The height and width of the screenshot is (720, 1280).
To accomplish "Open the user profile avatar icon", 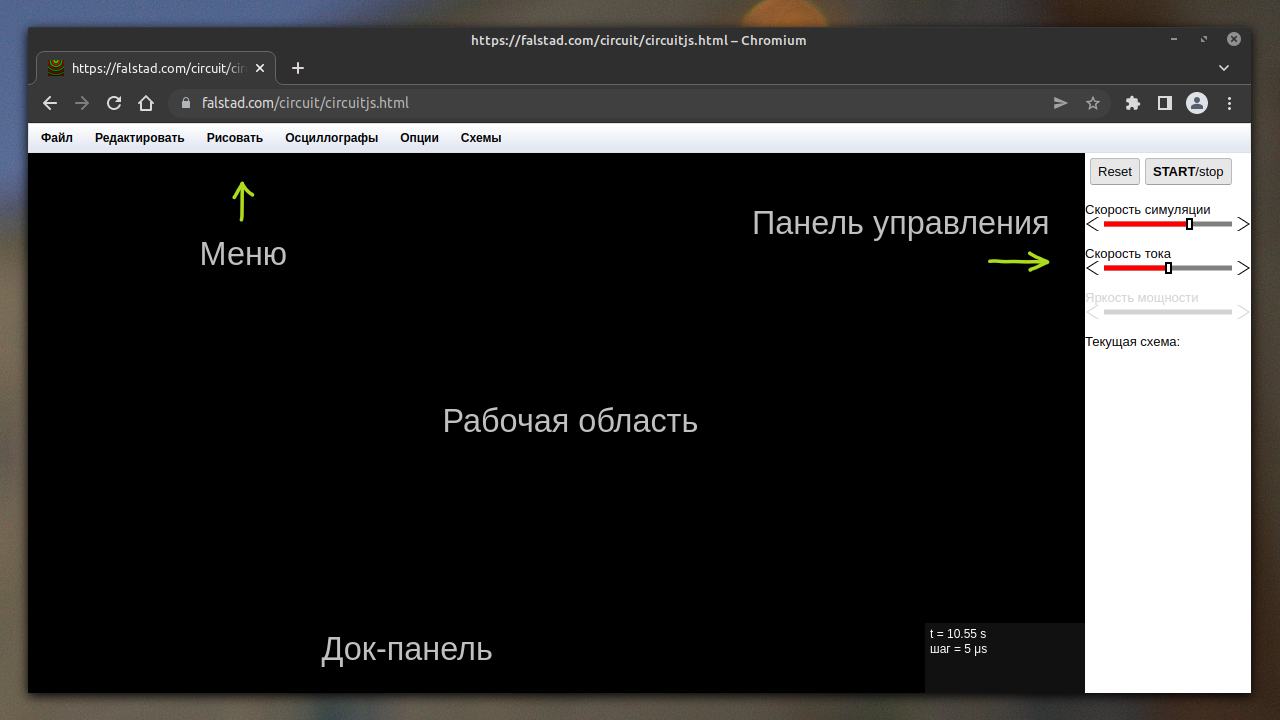I will tap(1197, 103).
